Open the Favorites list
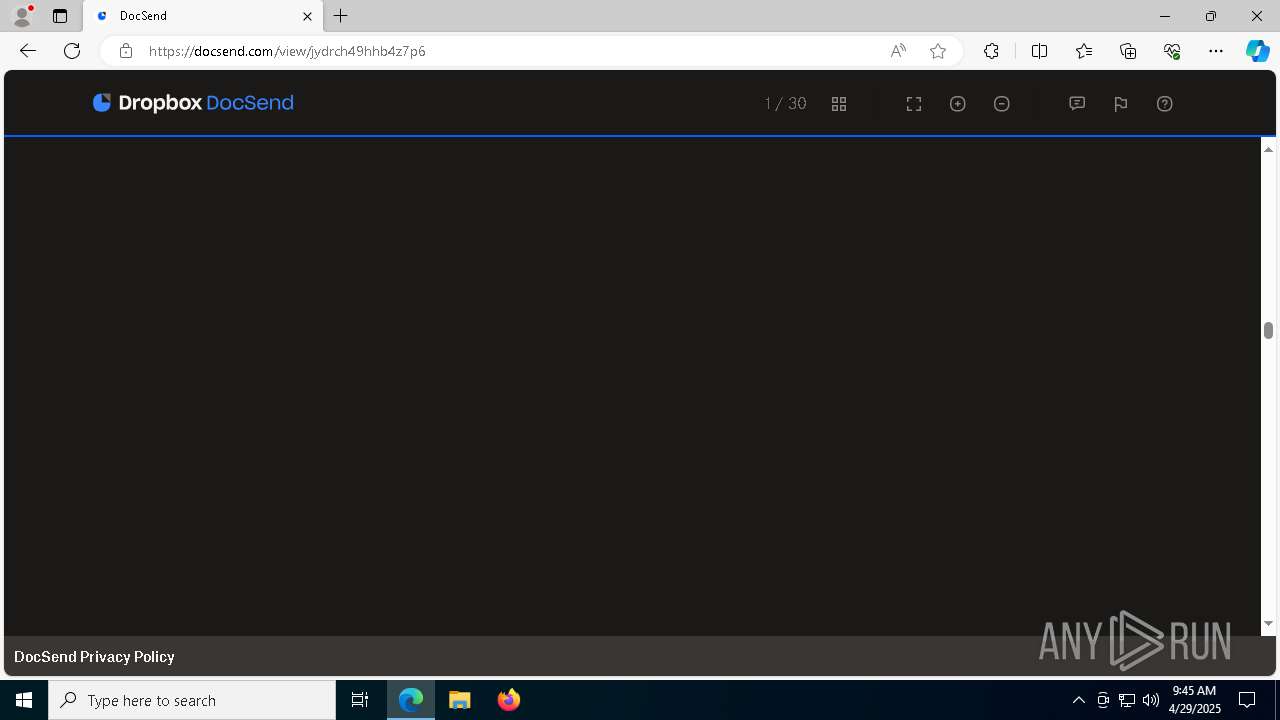Viewport: 1280px width, 720px height. [x=1084, y=51]
